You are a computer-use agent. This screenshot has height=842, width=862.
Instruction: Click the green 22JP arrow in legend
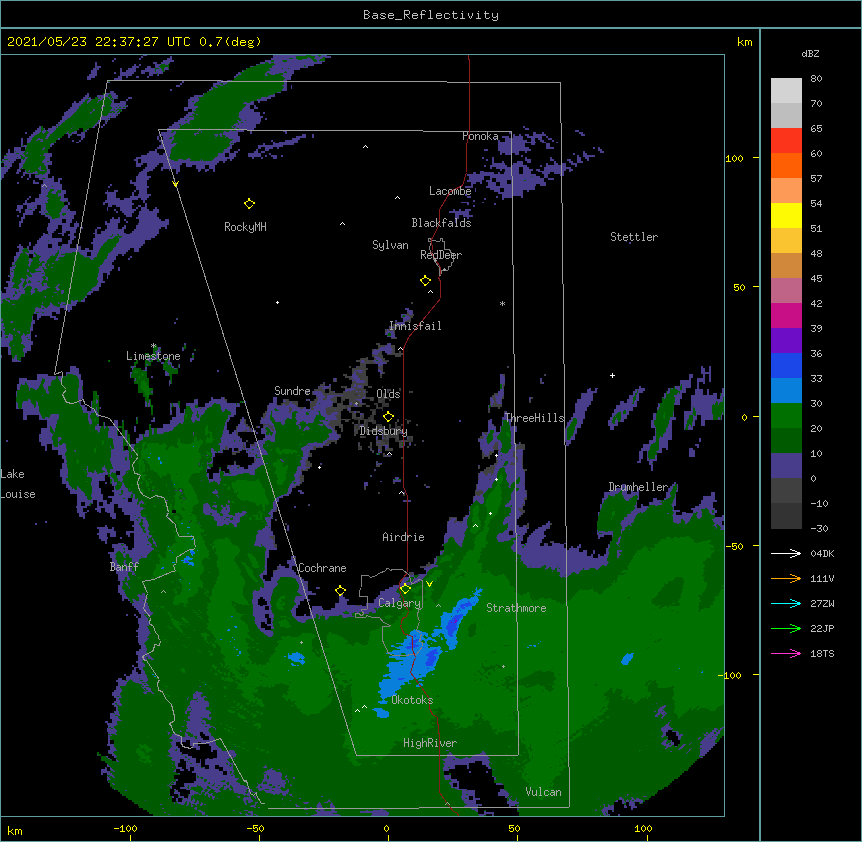[x=786, y=628]
